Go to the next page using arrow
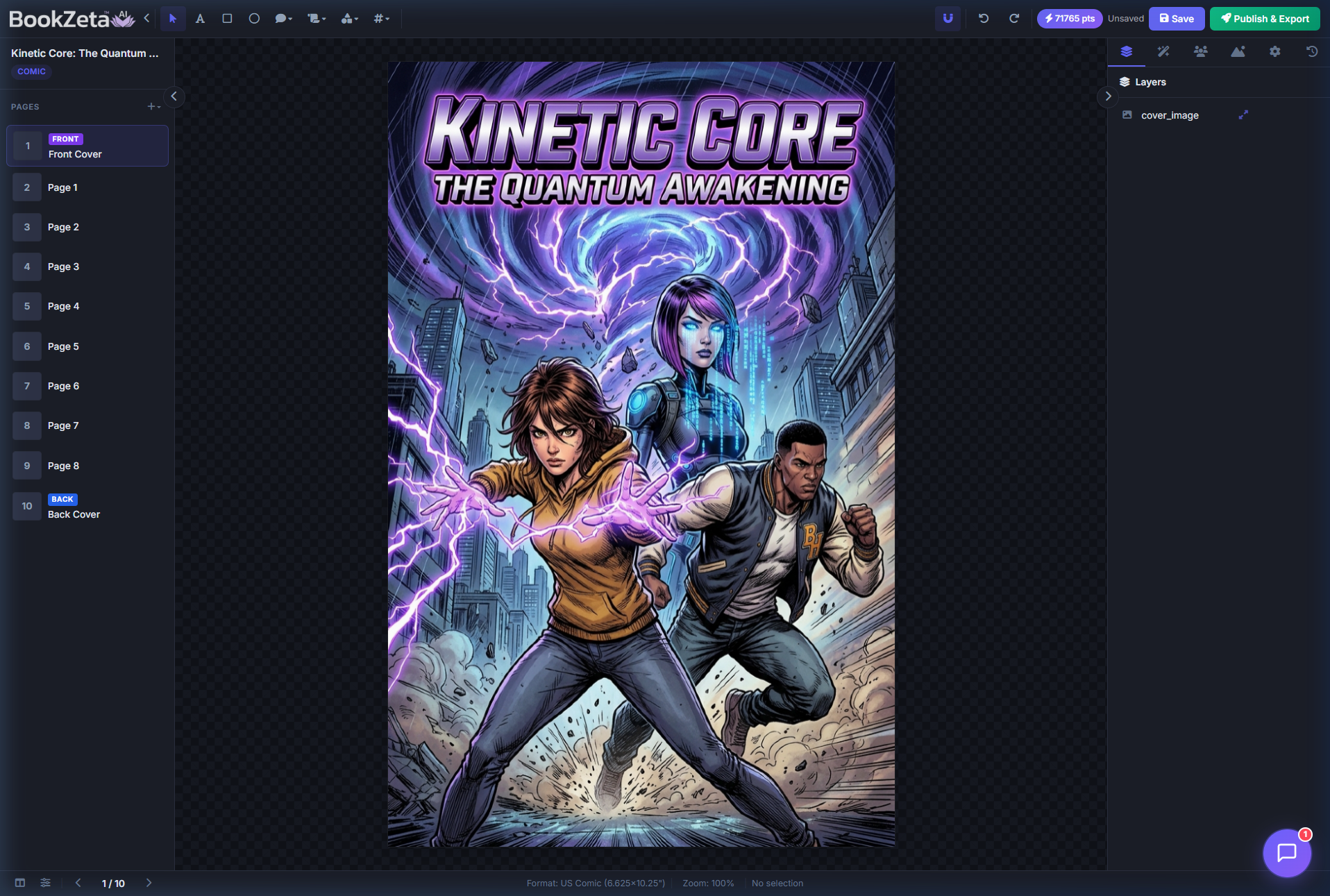The image size is (1330, 896). click(x=149, y=883)
